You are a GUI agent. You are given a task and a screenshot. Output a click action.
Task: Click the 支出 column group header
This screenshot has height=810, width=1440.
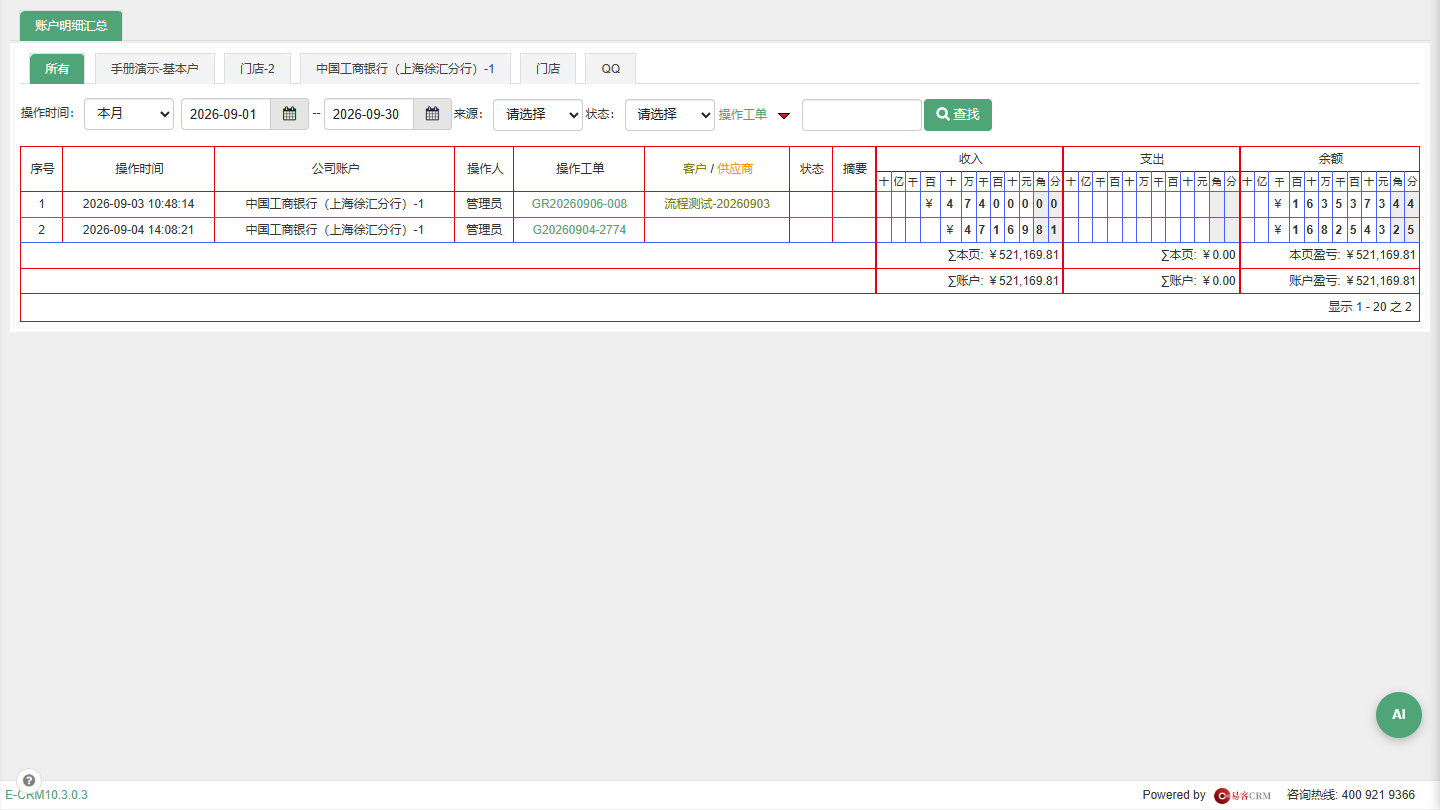point(1152,159)
